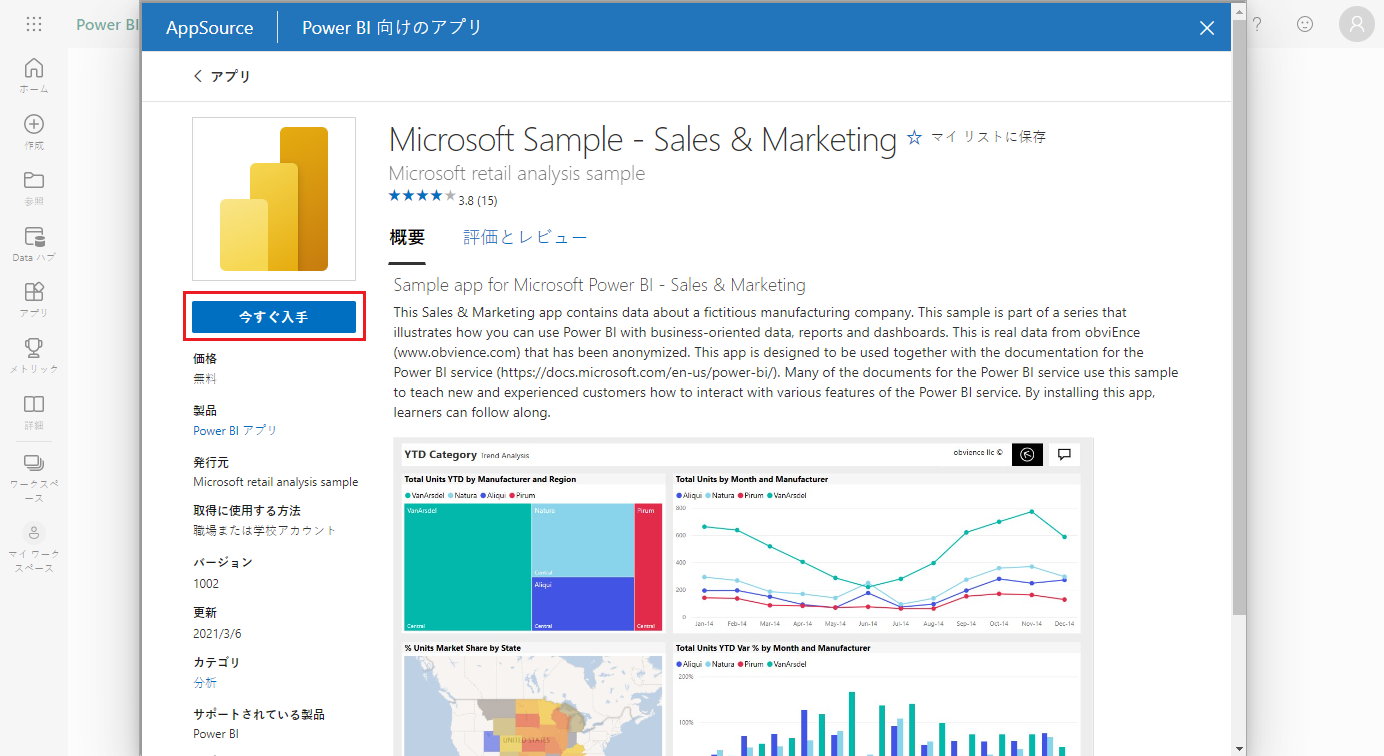Viewport: 1384px width, 756px height.
Task: Open Power BI アプリ product link
Action: click(x=235, y=430)
